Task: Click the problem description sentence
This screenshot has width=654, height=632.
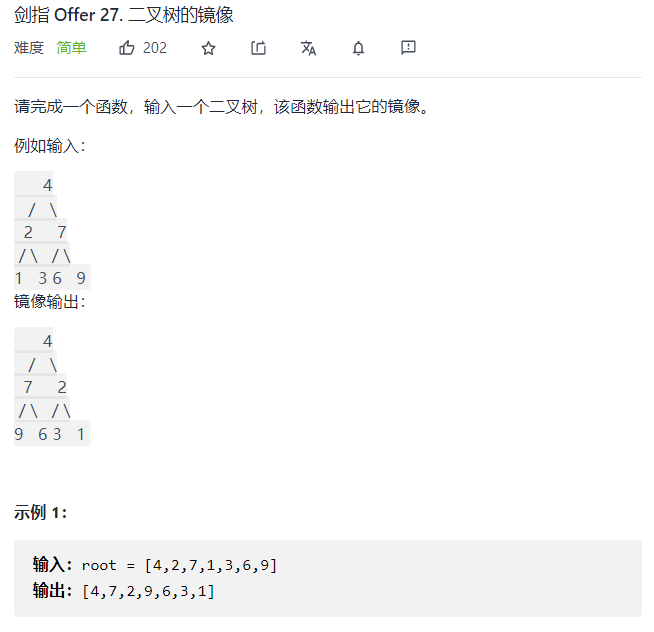Action: [221, 107]
